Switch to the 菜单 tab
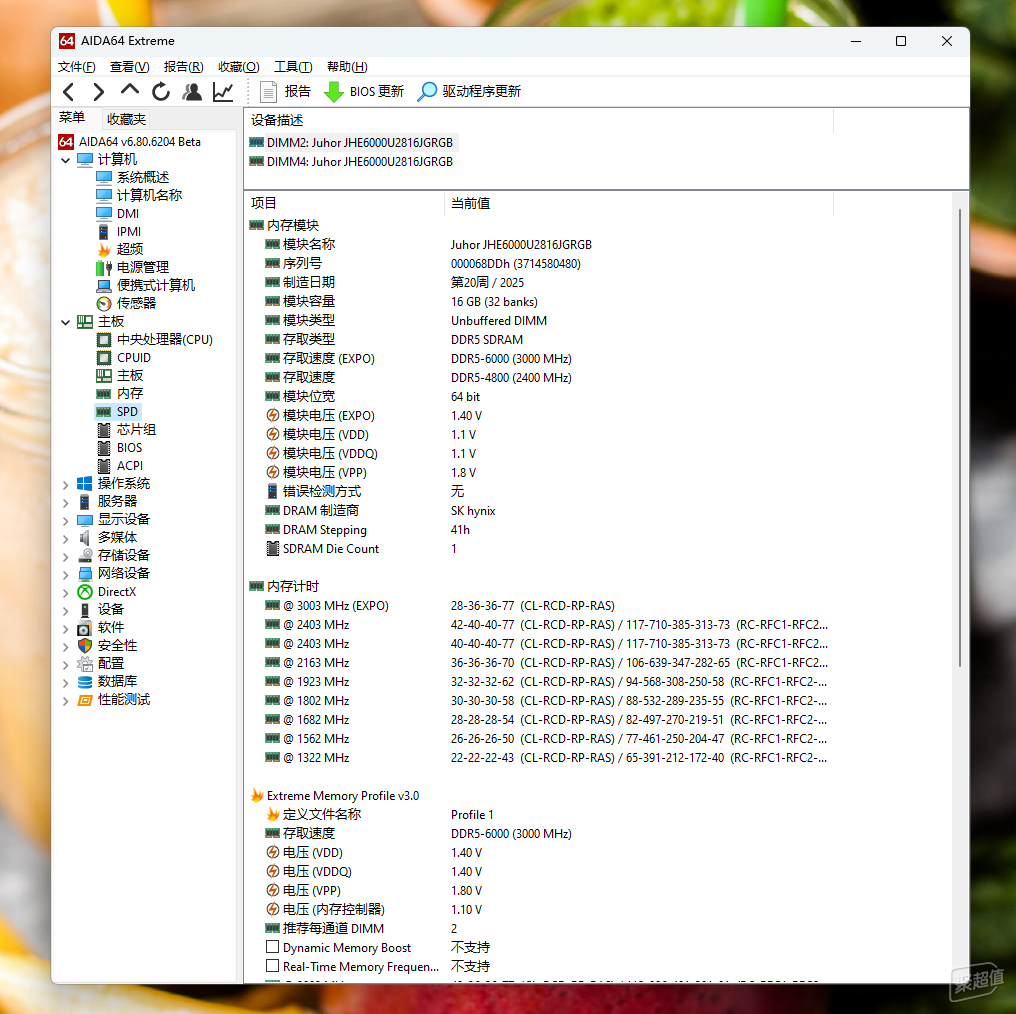Image resolution: width=1016 pixels, height=1014 pixels. click(x=72, y=117)
